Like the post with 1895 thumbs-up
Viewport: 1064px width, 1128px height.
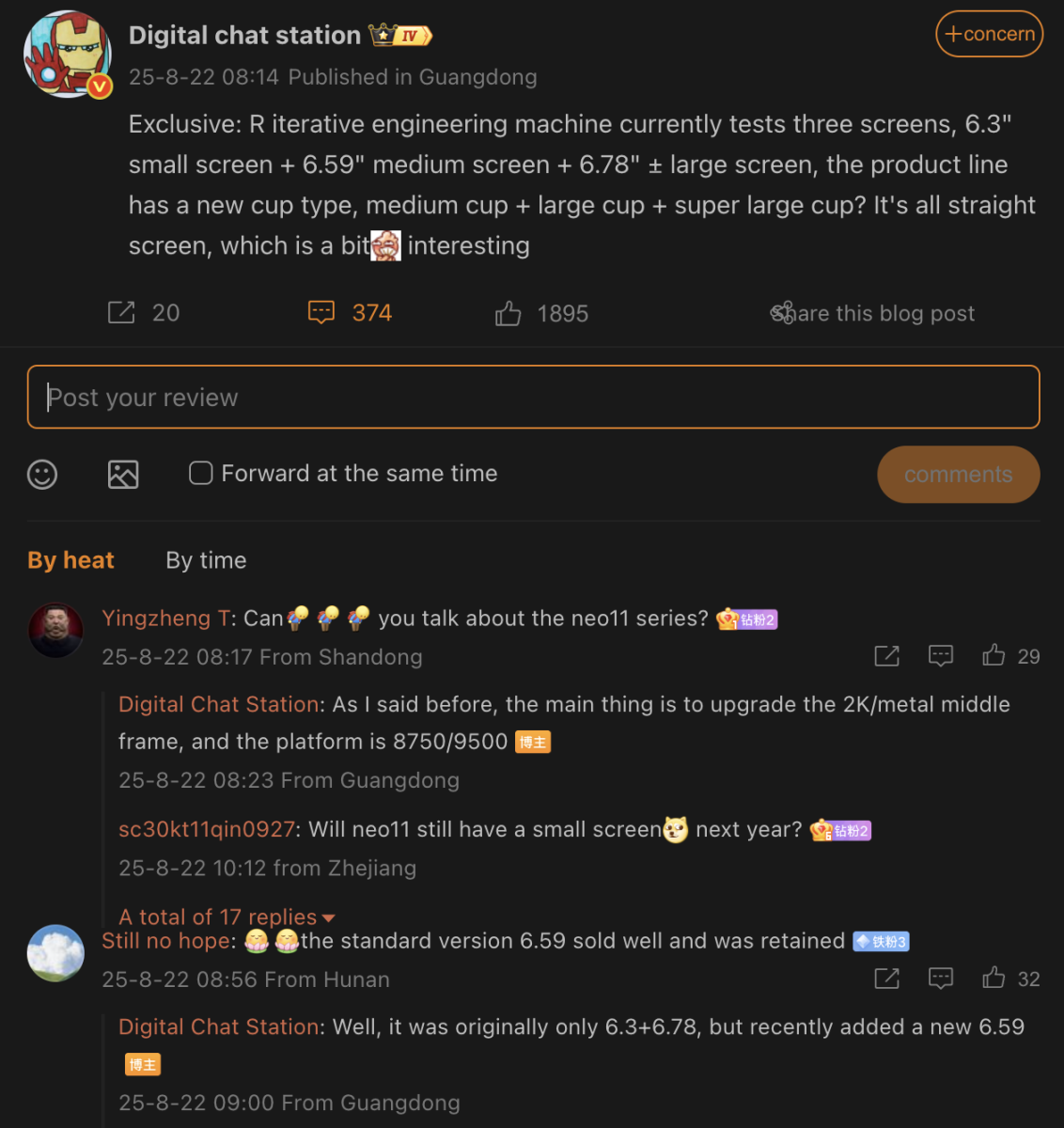click(508, 313)
